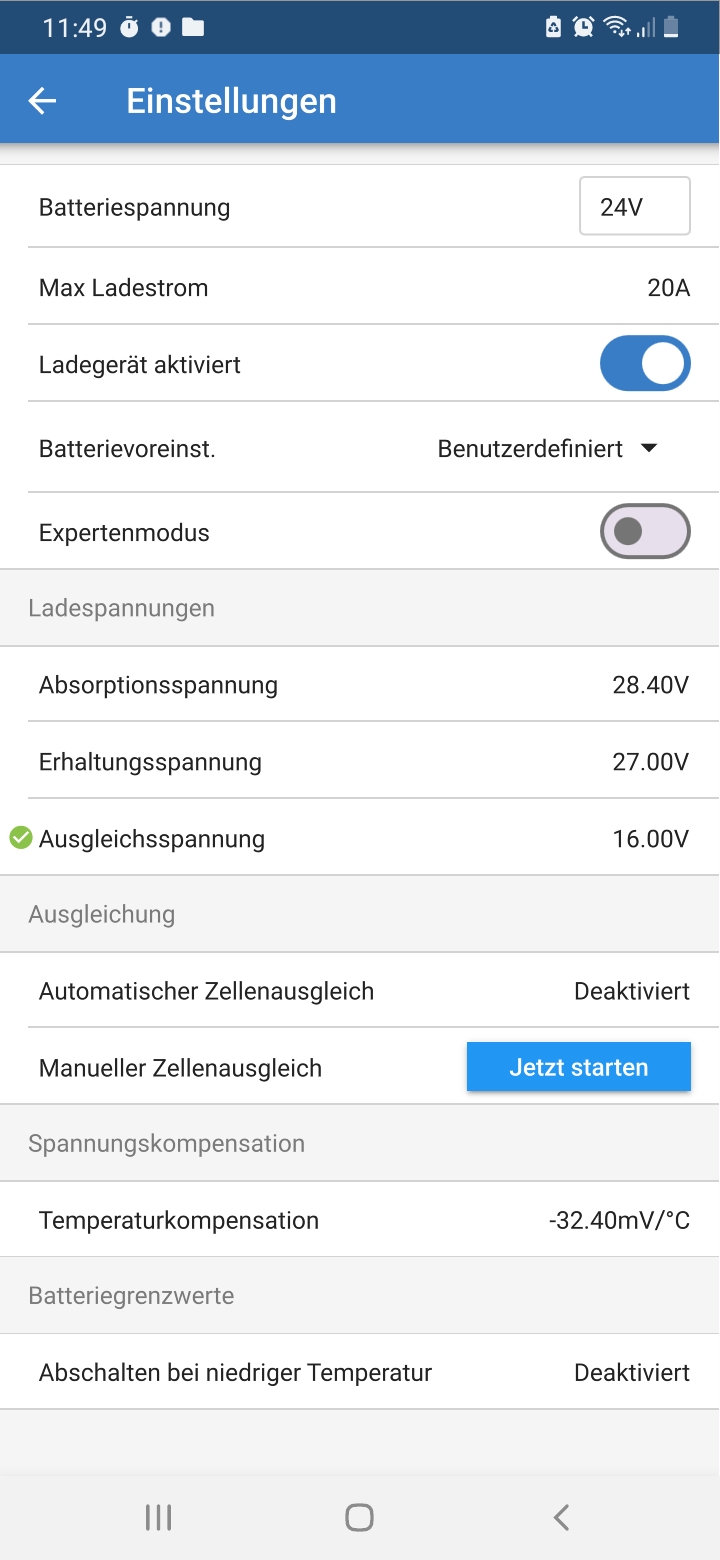720x1560 pixels.
Task: Tap the folder notification icon in status bar
Action: click(x=193, y=28)
